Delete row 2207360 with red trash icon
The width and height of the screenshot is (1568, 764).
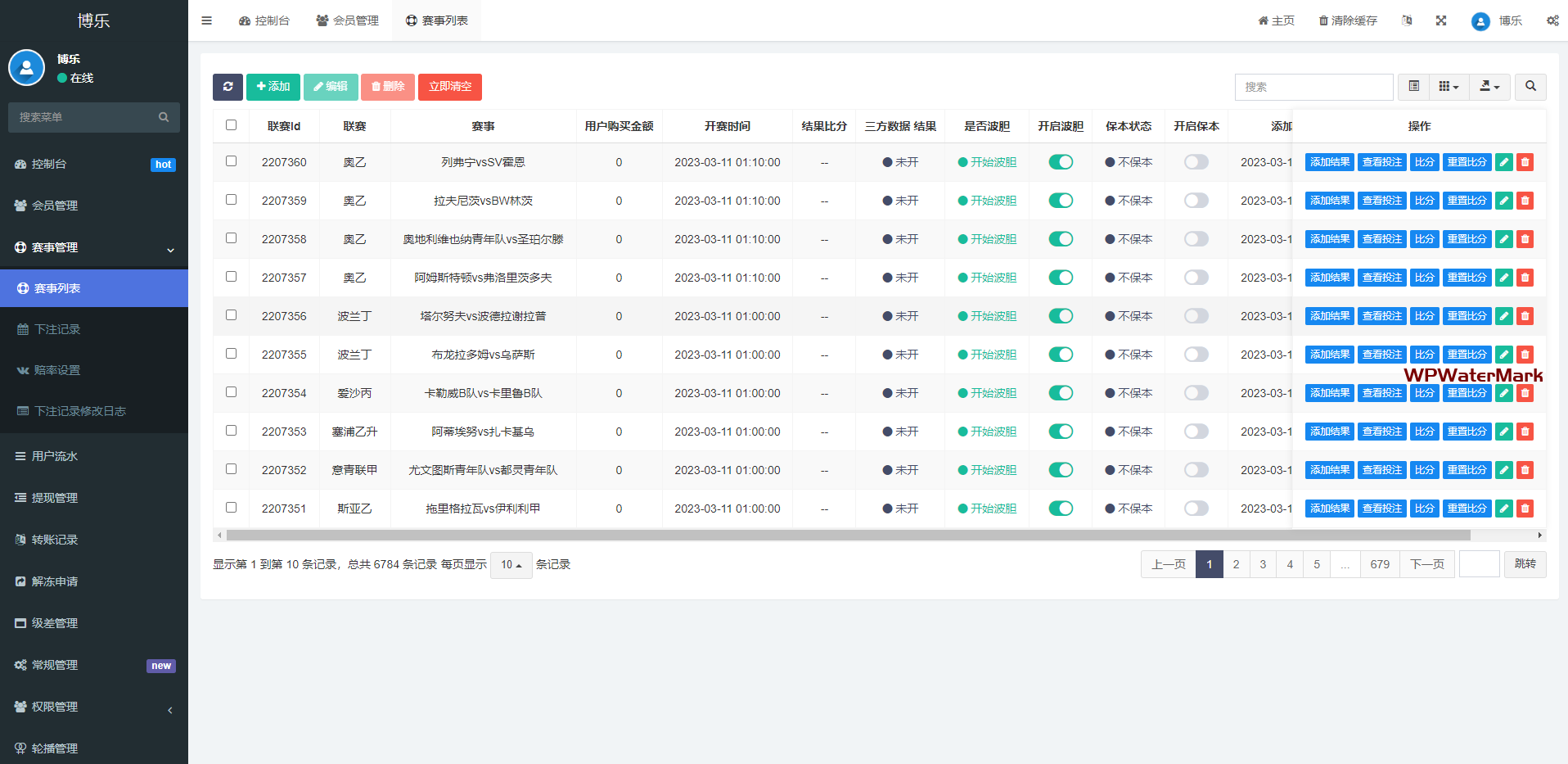1525,162
